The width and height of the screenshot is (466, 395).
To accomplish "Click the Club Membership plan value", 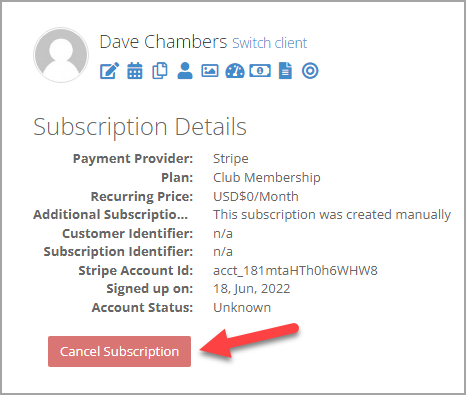I will 267,177.
